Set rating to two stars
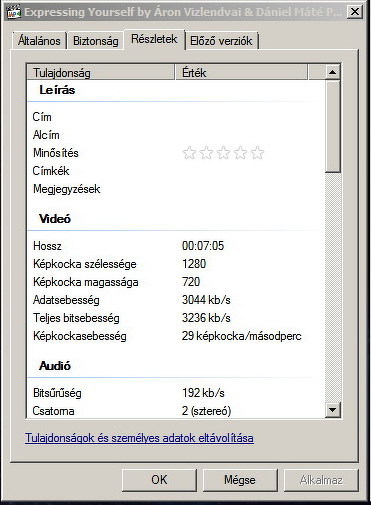The width and height of the screenshot is (371, 505). click(x=206, y=153)
